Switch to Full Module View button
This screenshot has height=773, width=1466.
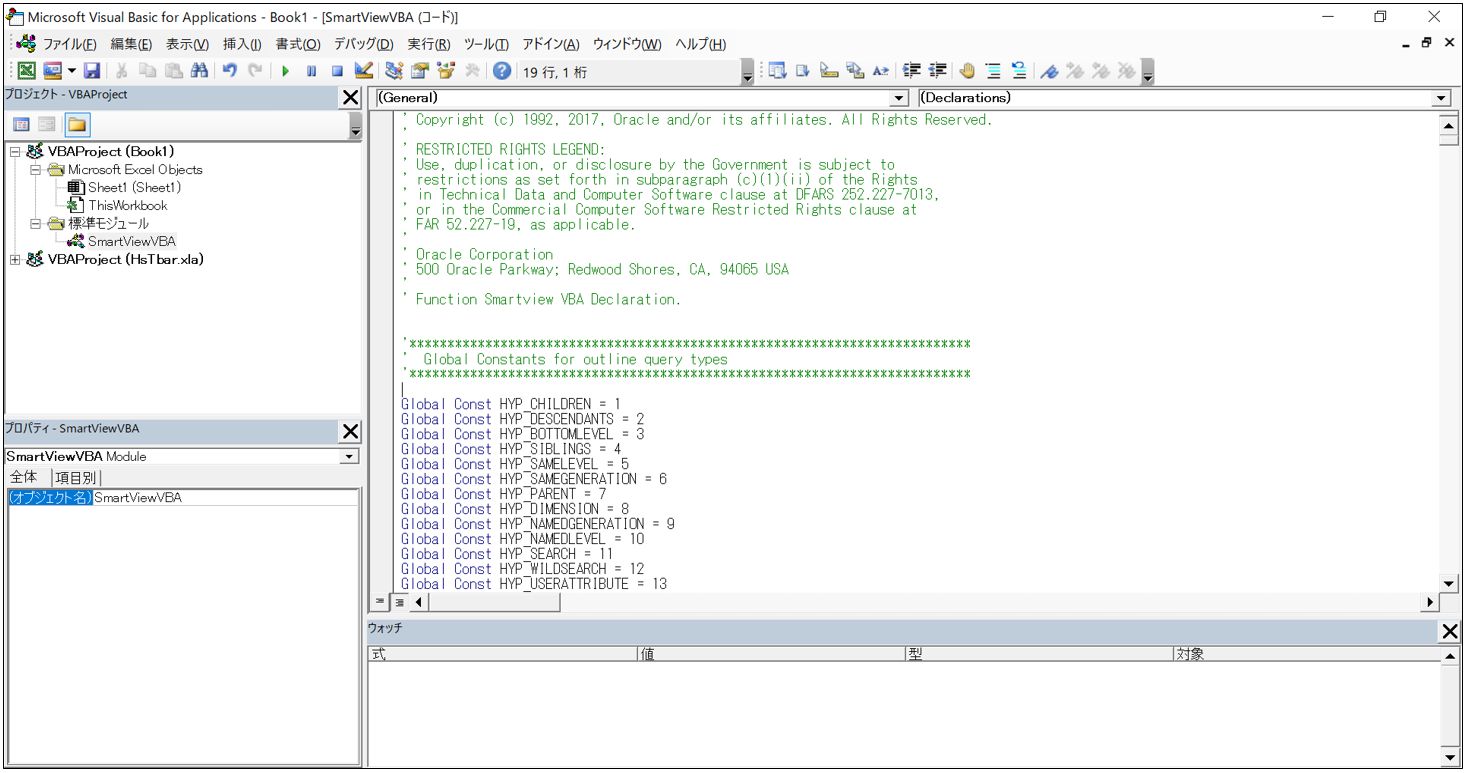(x=398, y=602)
